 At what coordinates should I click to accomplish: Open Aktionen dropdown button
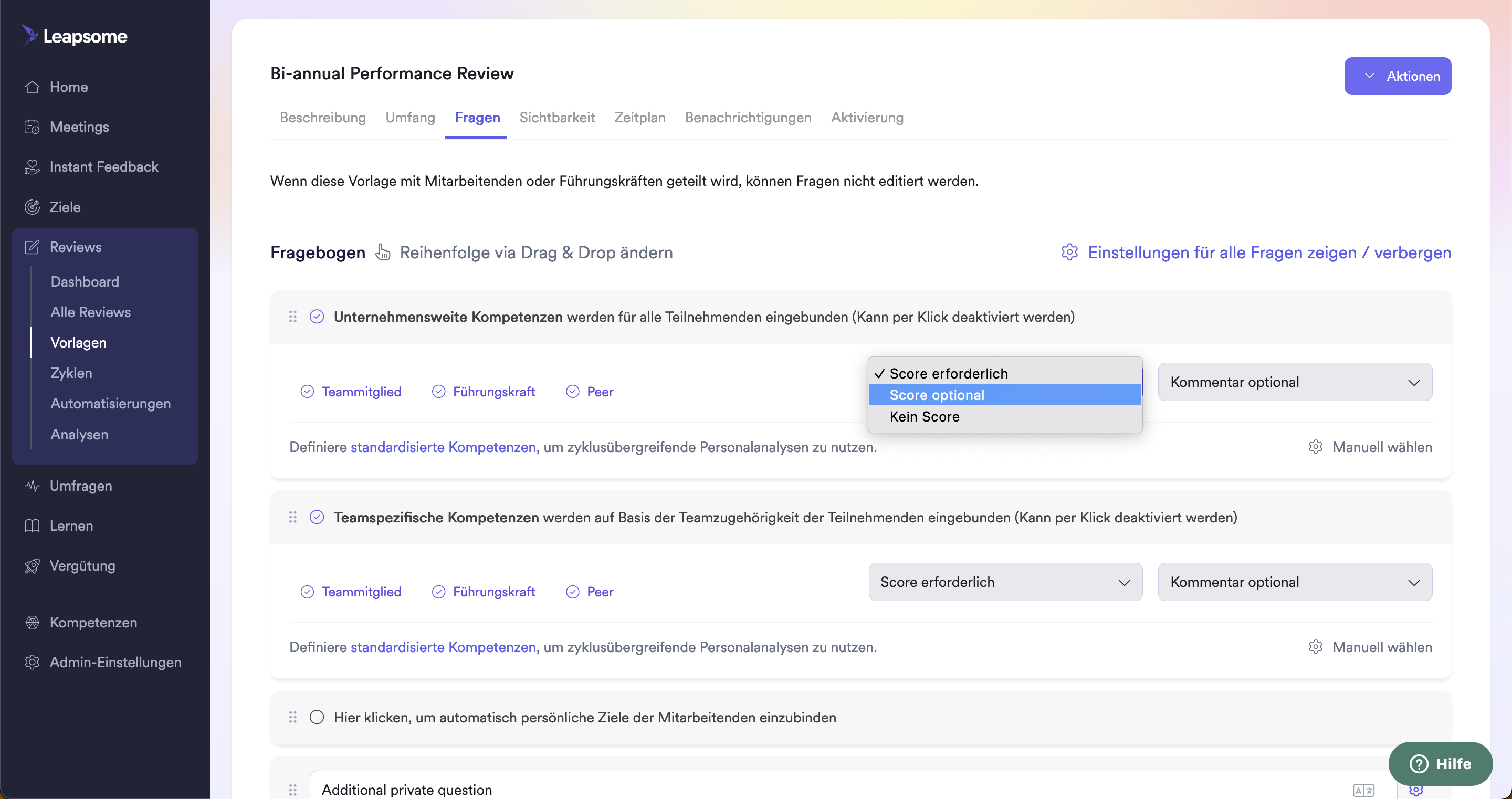tap(1398, 76)
